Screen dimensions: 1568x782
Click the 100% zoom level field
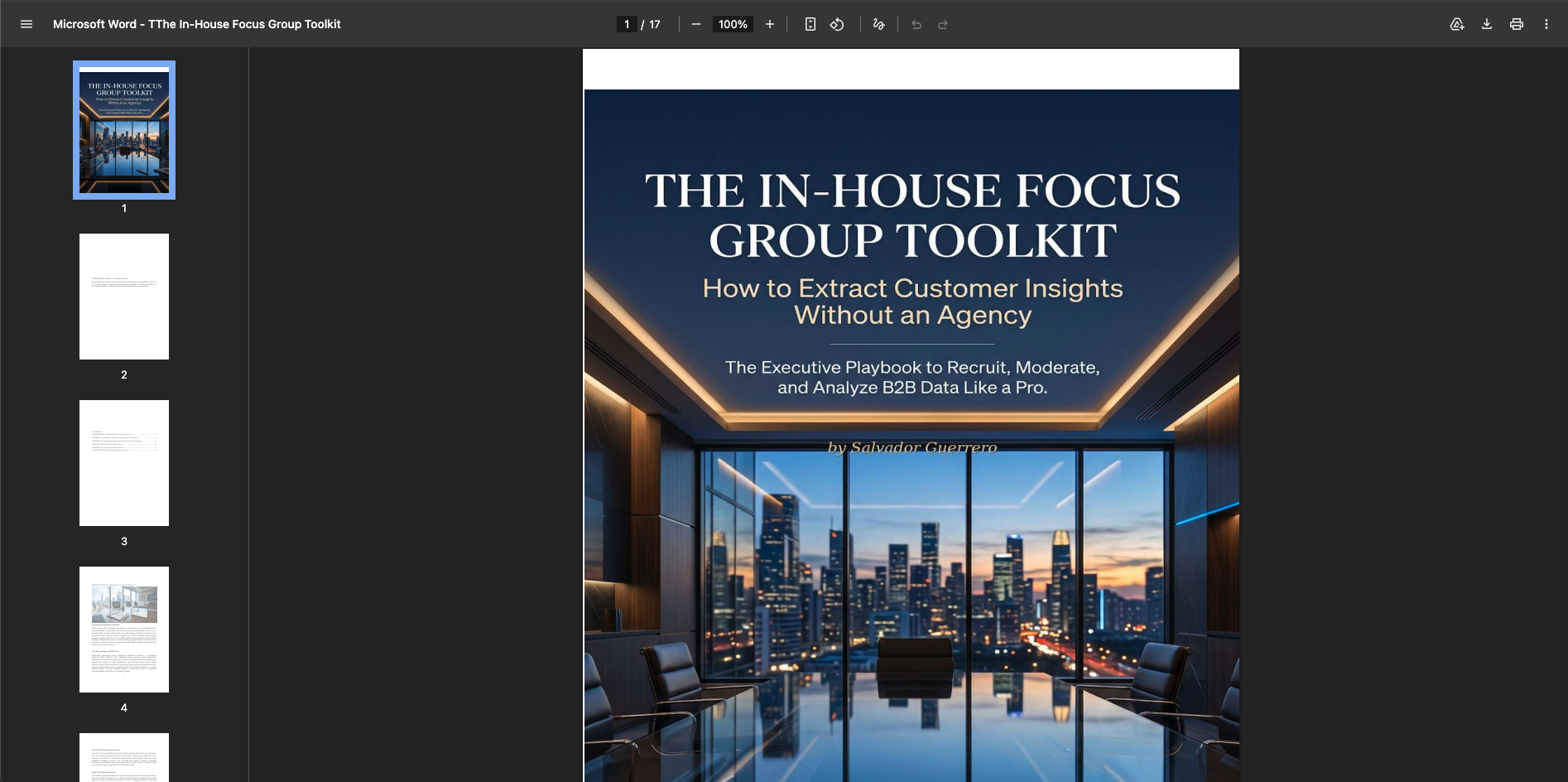[733, 24]
